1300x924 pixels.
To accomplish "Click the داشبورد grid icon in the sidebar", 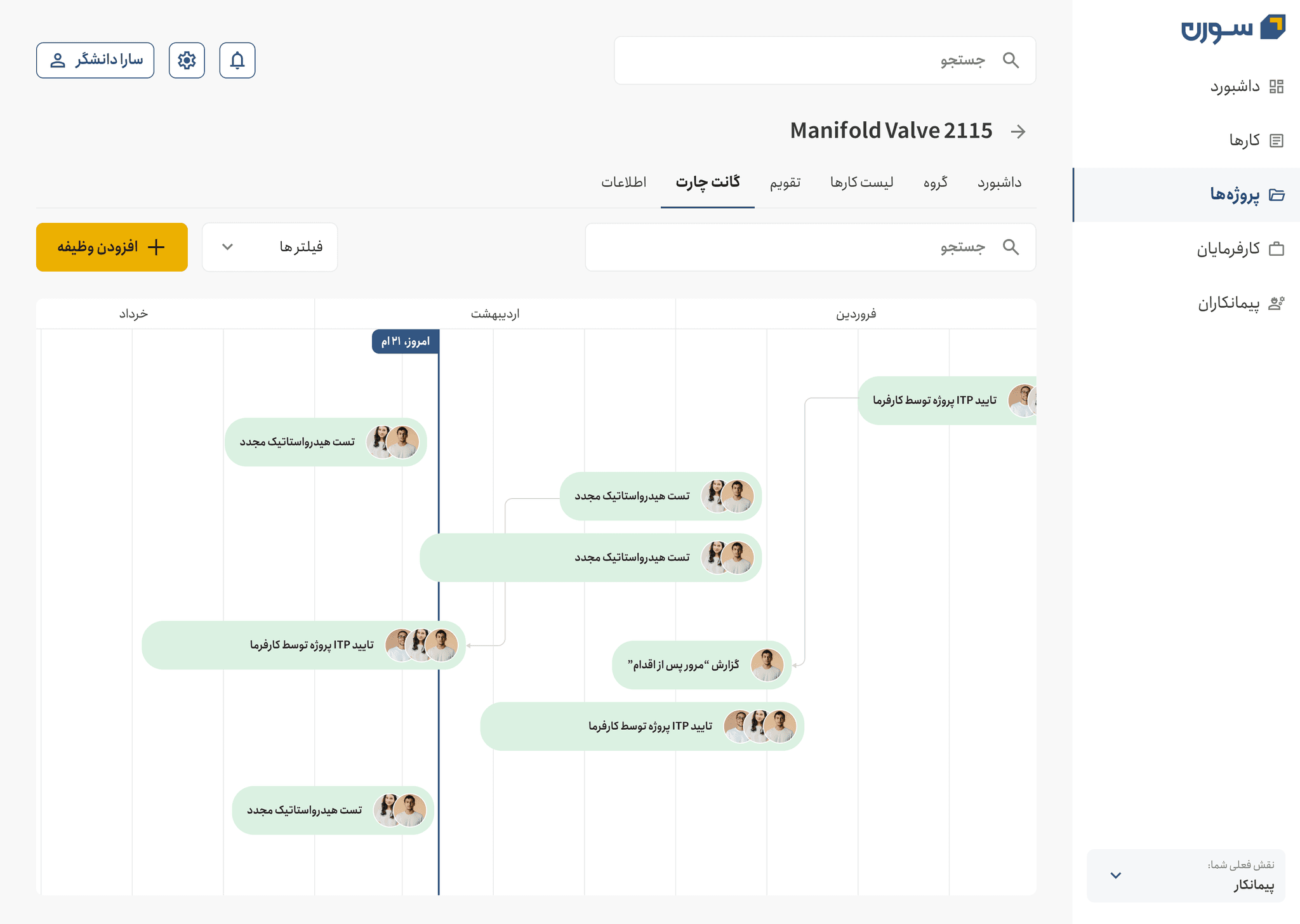I will (1277, 86).
